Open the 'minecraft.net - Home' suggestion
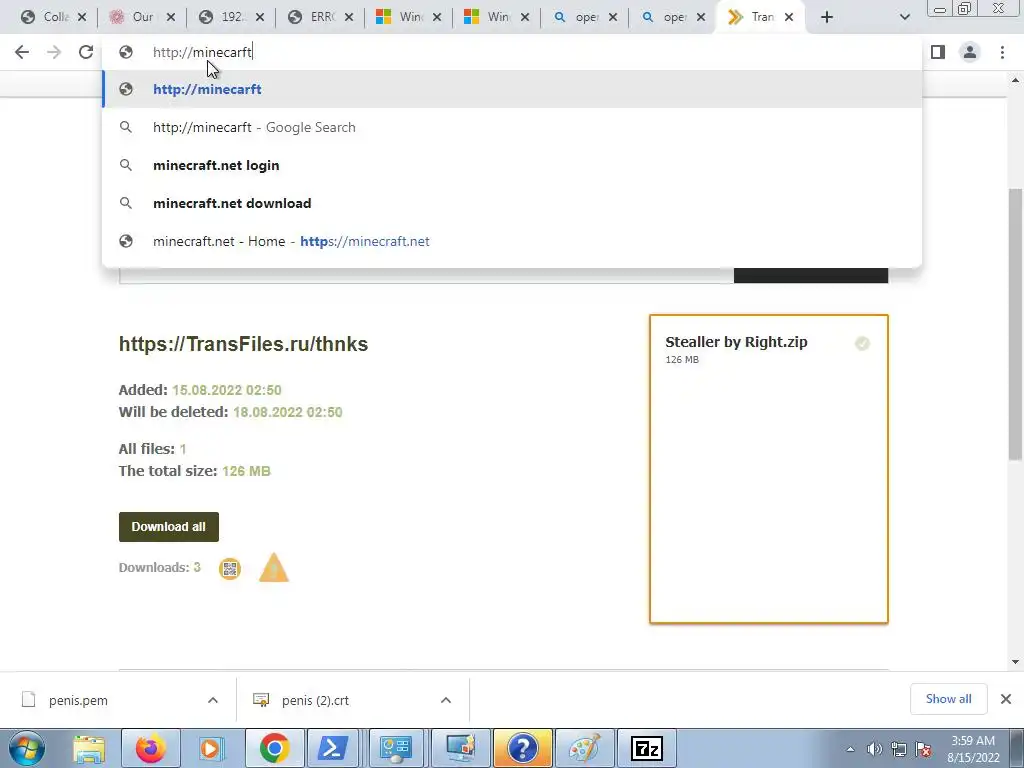Screen dimensions: 1024x768 click(512, 241)
